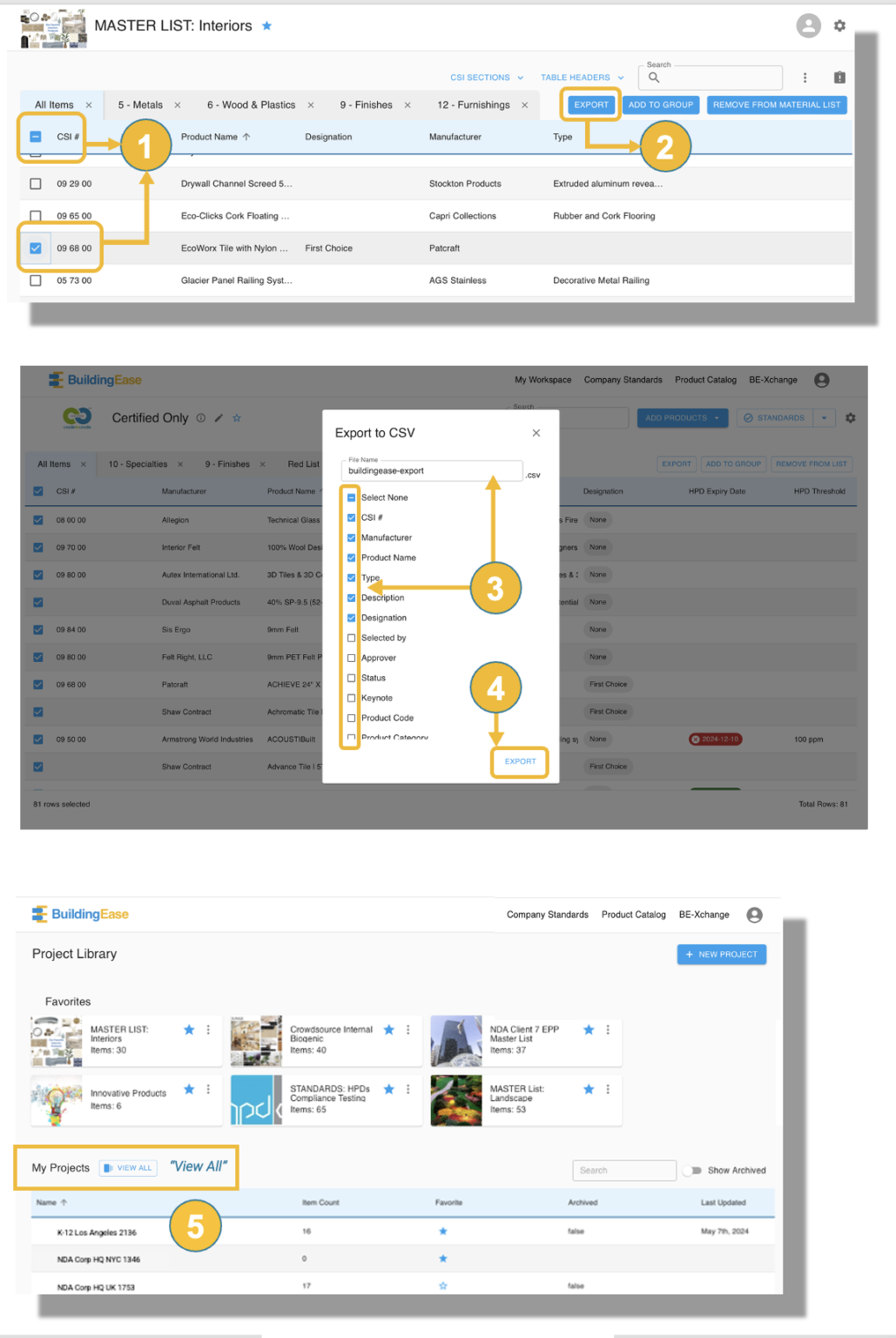Open the three-dot menu on MASTER LIST: Interiors card

[x=208, y=1030]
